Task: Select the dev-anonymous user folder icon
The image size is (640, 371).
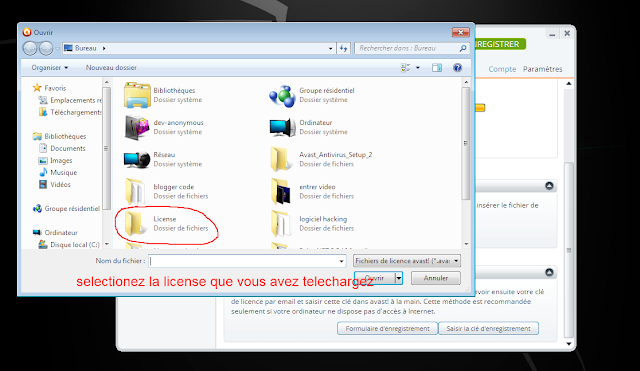Action: [137, 127]
